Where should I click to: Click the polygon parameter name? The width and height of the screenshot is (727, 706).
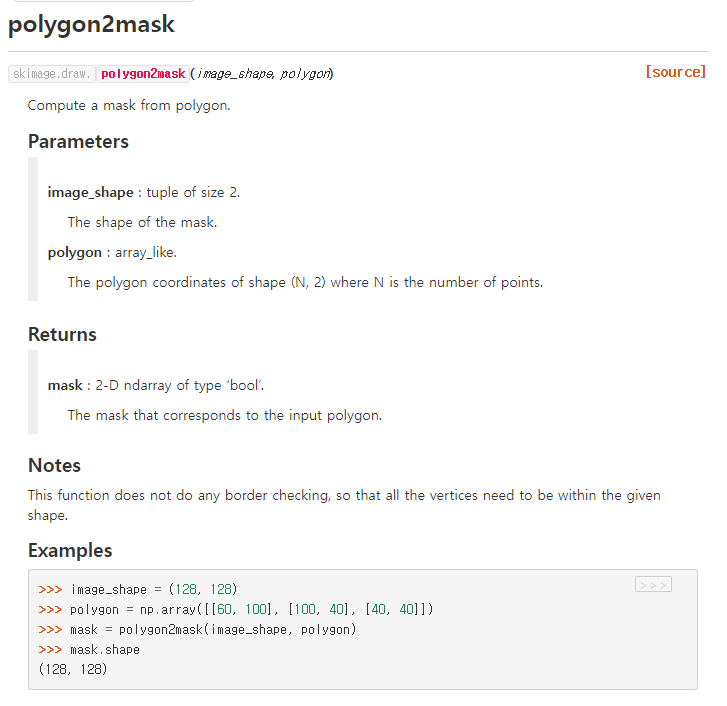75,253
